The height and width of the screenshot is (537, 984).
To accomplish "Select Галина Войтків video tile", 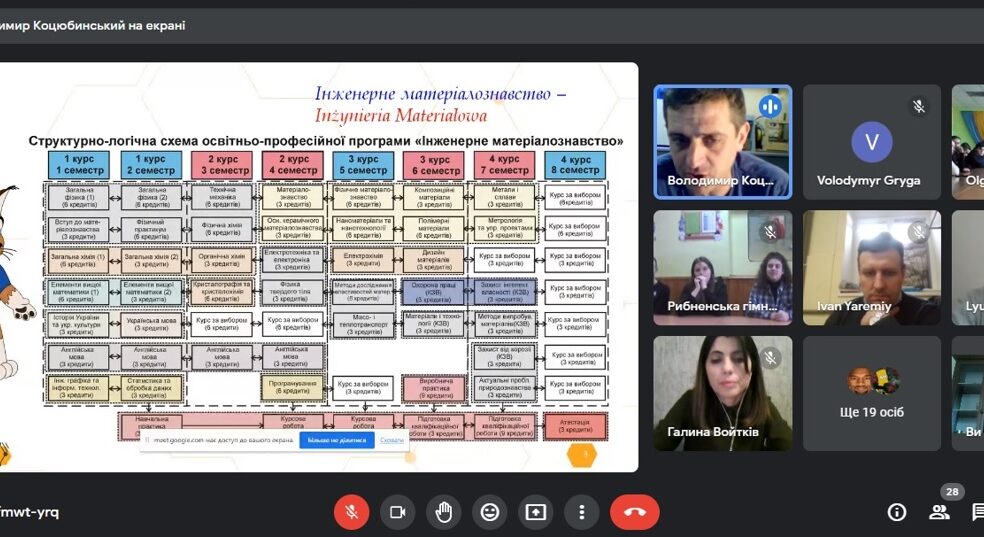I will [722, 392].
